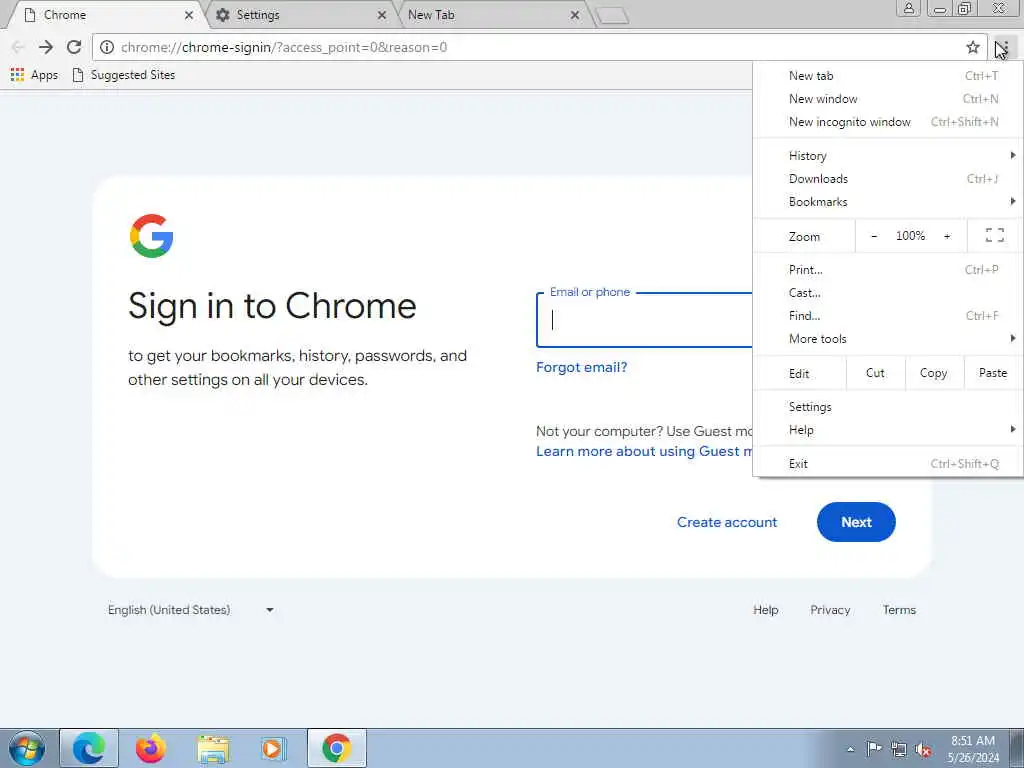Click the muted volume tray icon
Screen dimensions: 1024x768
point(923,749)
